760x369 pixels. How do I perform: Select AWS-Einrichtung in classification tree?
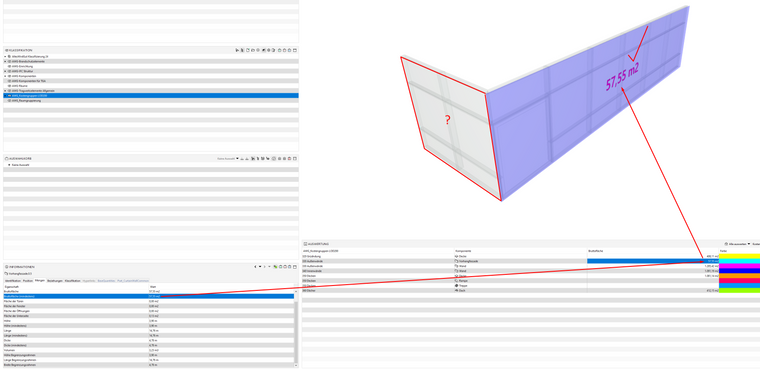(x=22, y=66)
